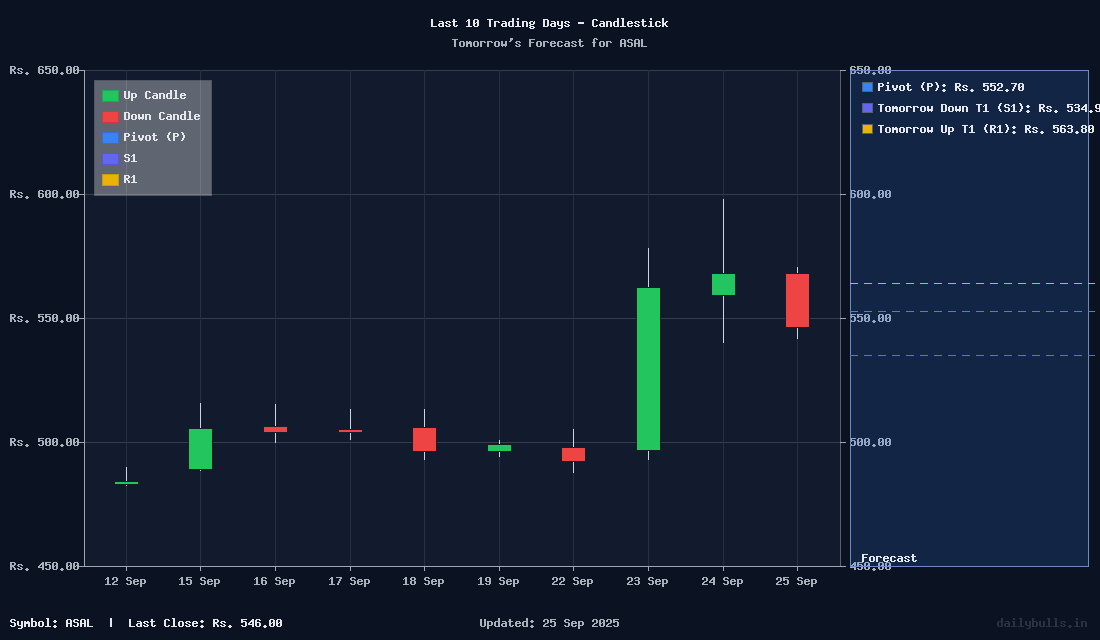Screen dimensions: 1100x640
Task: Click the 'R1' legend label
Action: pos(130,180)
